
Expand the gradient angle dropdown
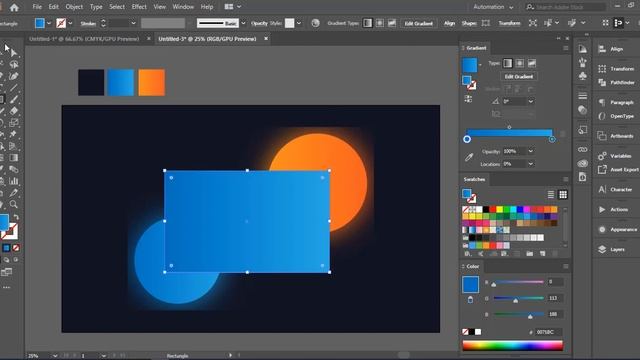(531, 101)
